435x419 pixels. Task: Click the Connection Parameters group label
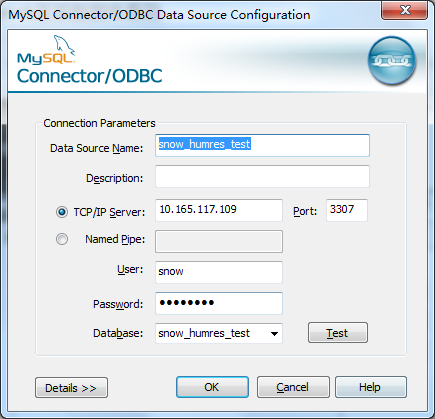pos(99,123)
